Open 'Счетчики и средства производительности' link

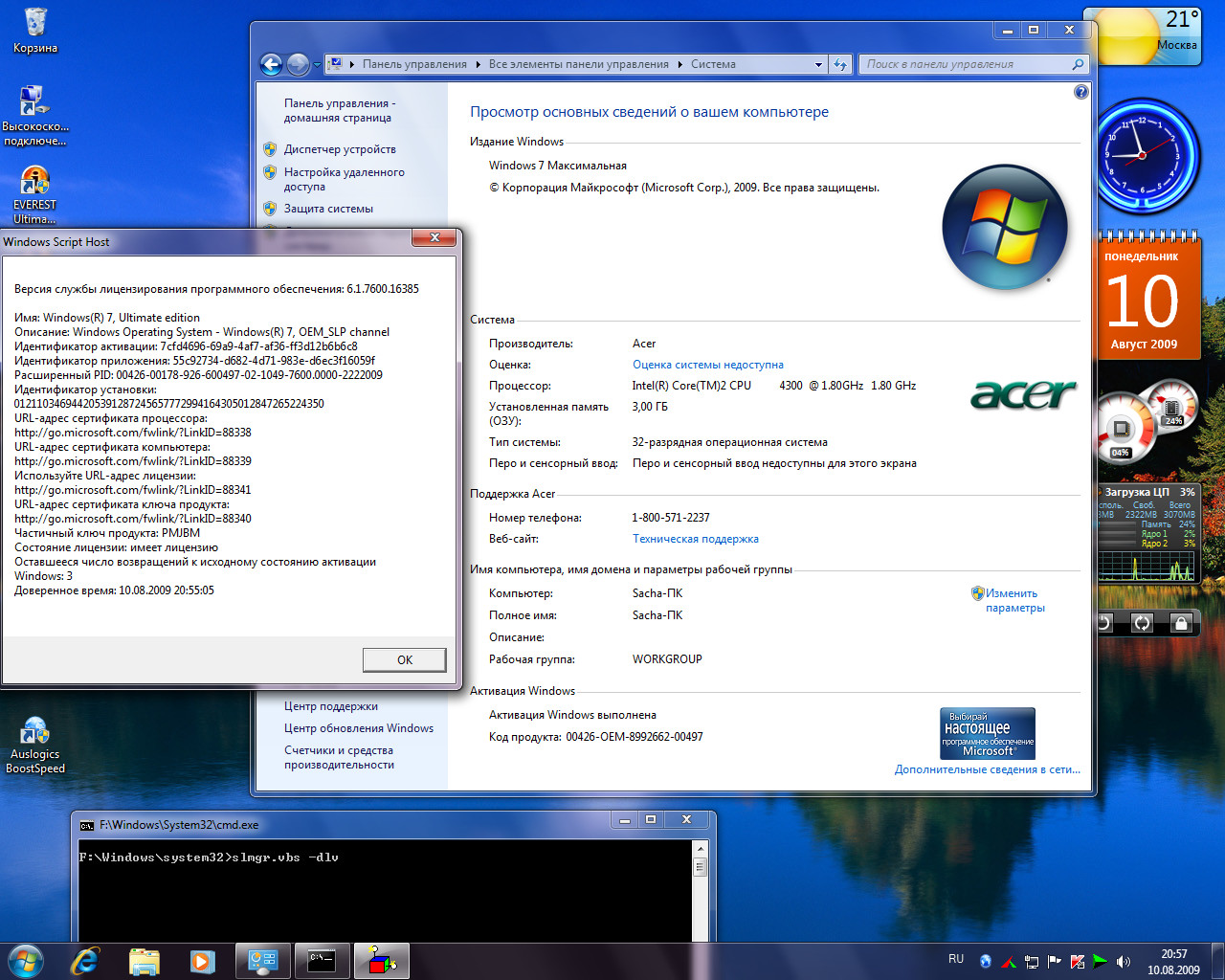coord(339,757)
